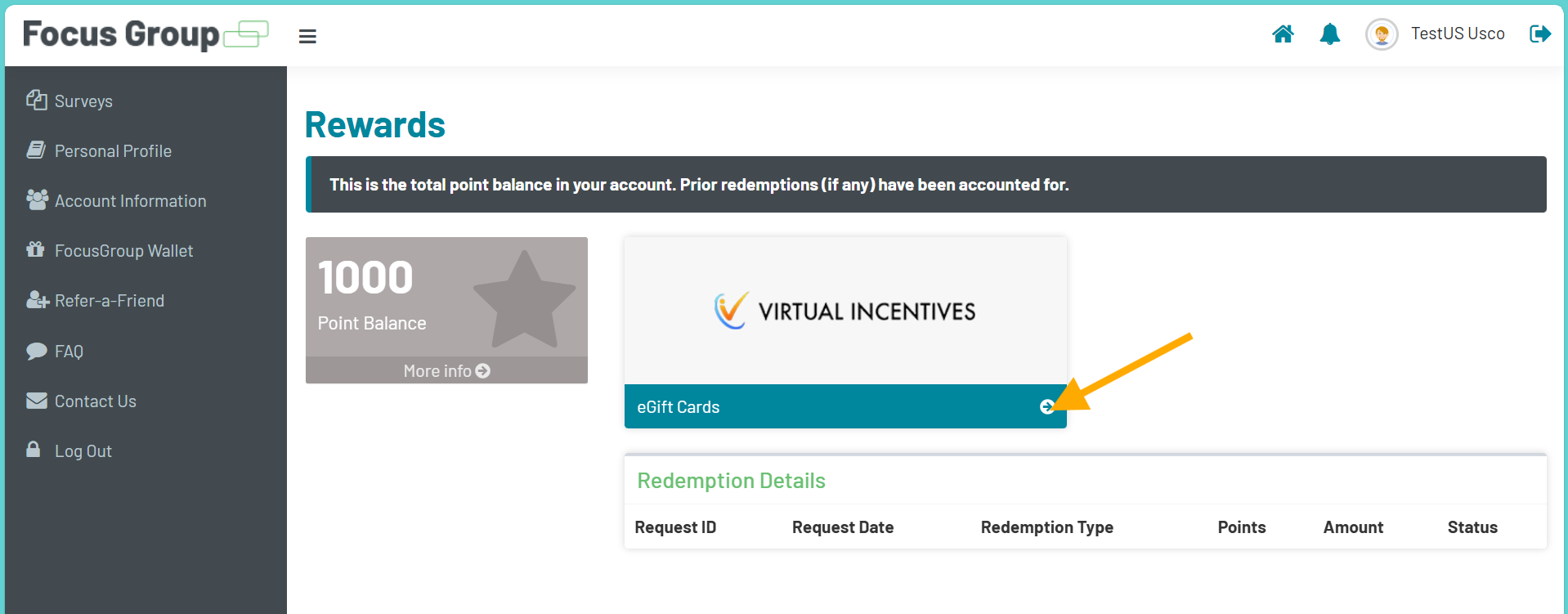Click the More info arrow icon
The width and height of the screenshot is (1568, 614).
(483, 370)
